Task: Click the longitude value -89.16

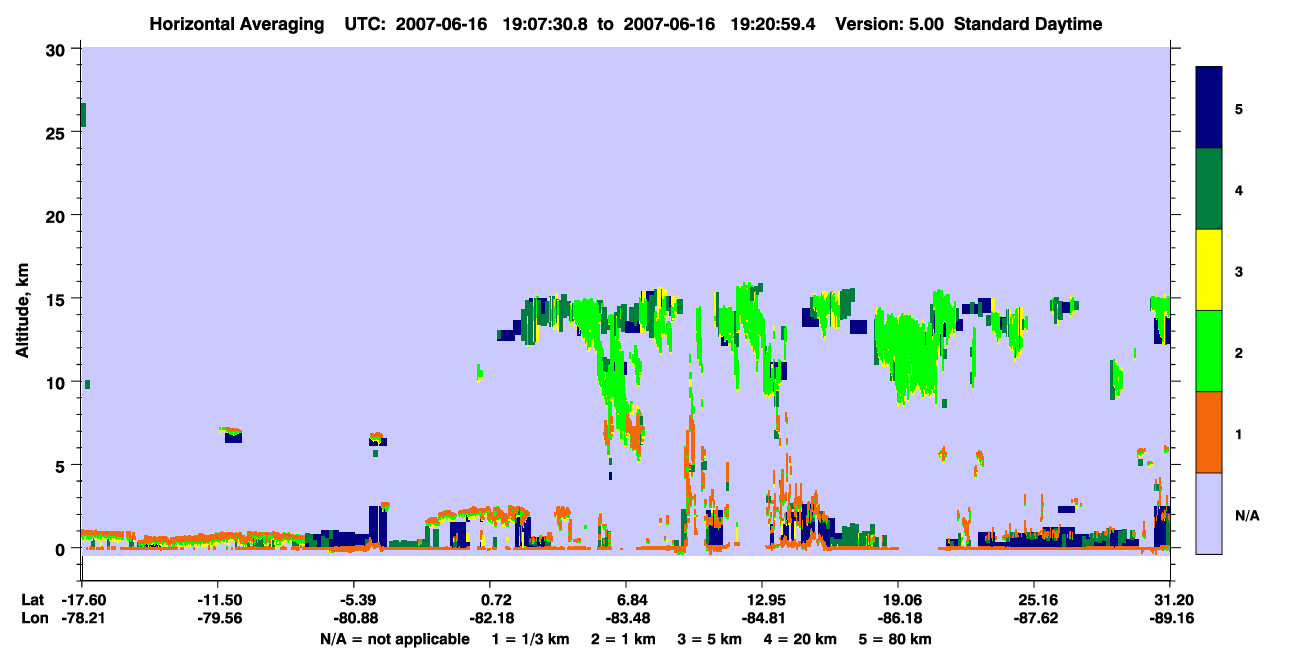Action: (x=1170, y=619)
